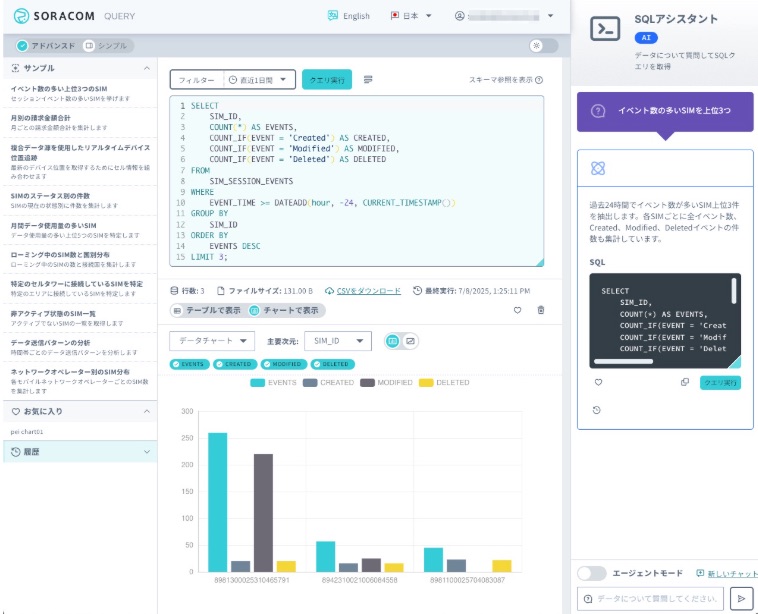Open the SIM_ID primary dimension dropdown

(x=337, y=341)
